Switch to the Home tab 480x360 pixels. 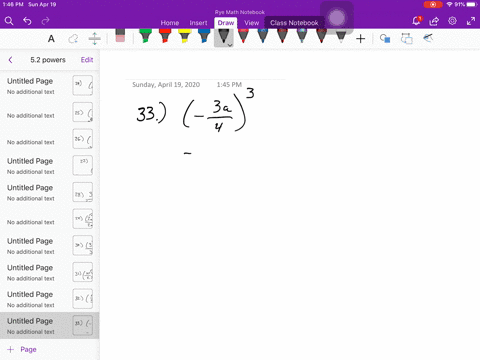(170, 23)
